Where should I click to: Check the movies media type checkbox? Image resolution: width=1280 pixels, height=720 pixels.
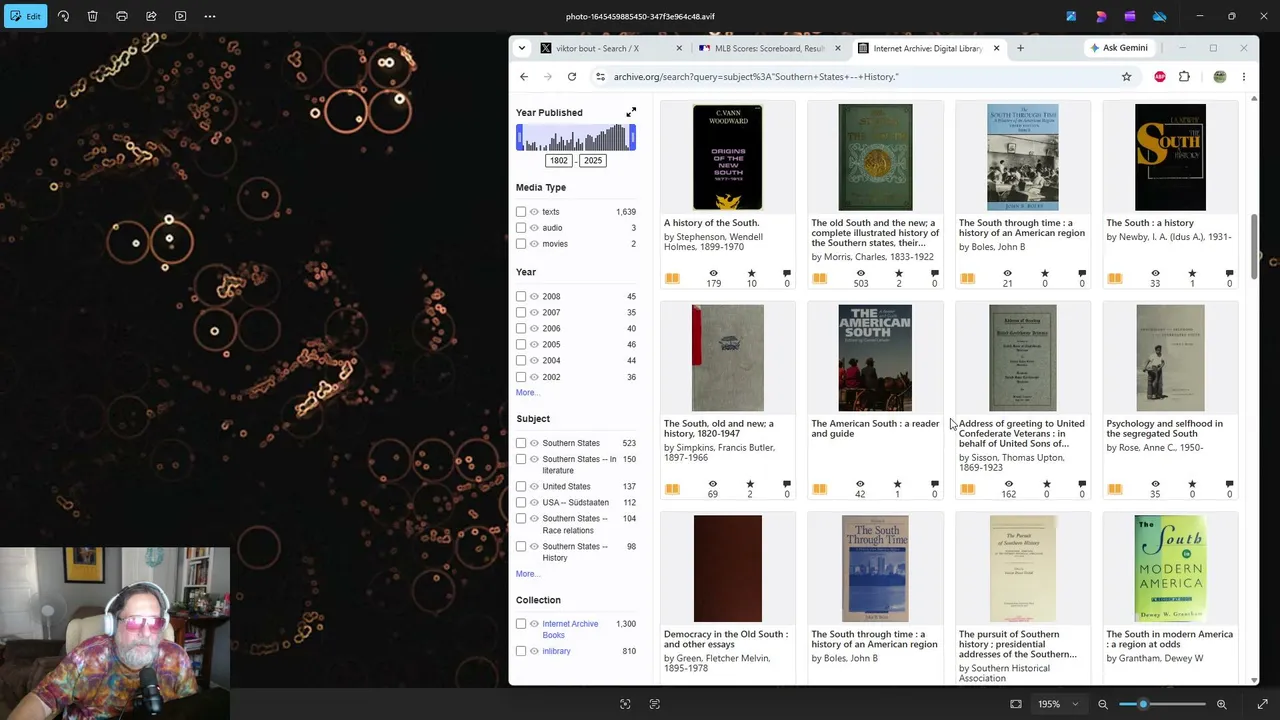click(x=521, y=244)
